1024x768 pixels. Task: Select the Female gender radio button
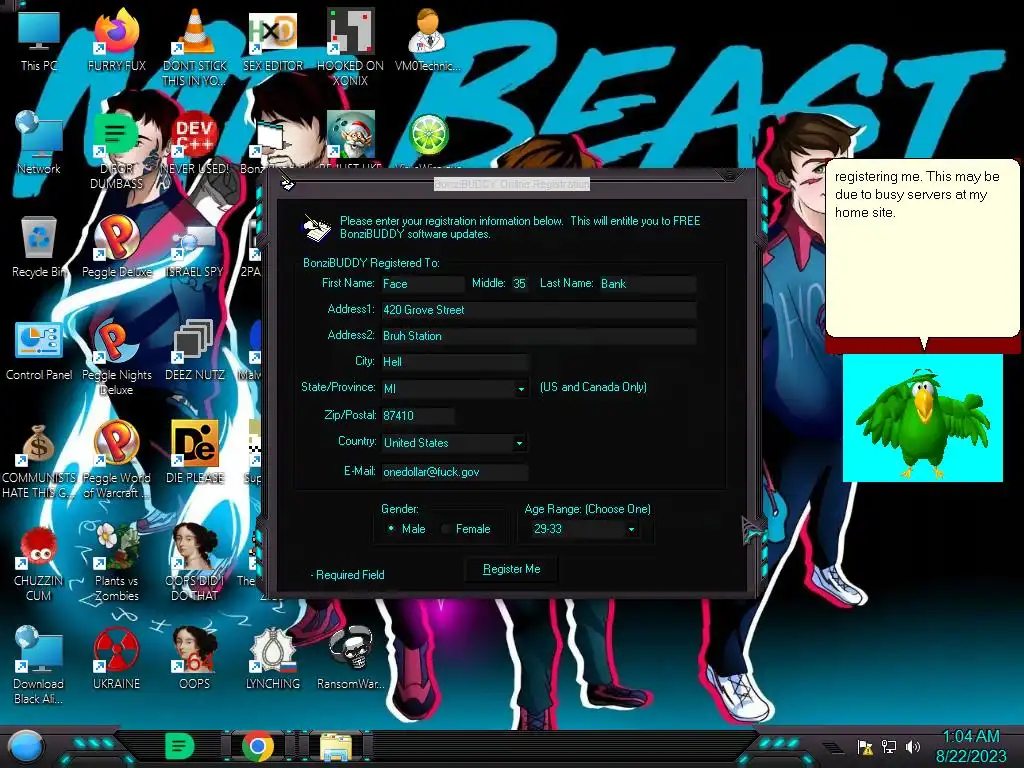coord(446,529)
